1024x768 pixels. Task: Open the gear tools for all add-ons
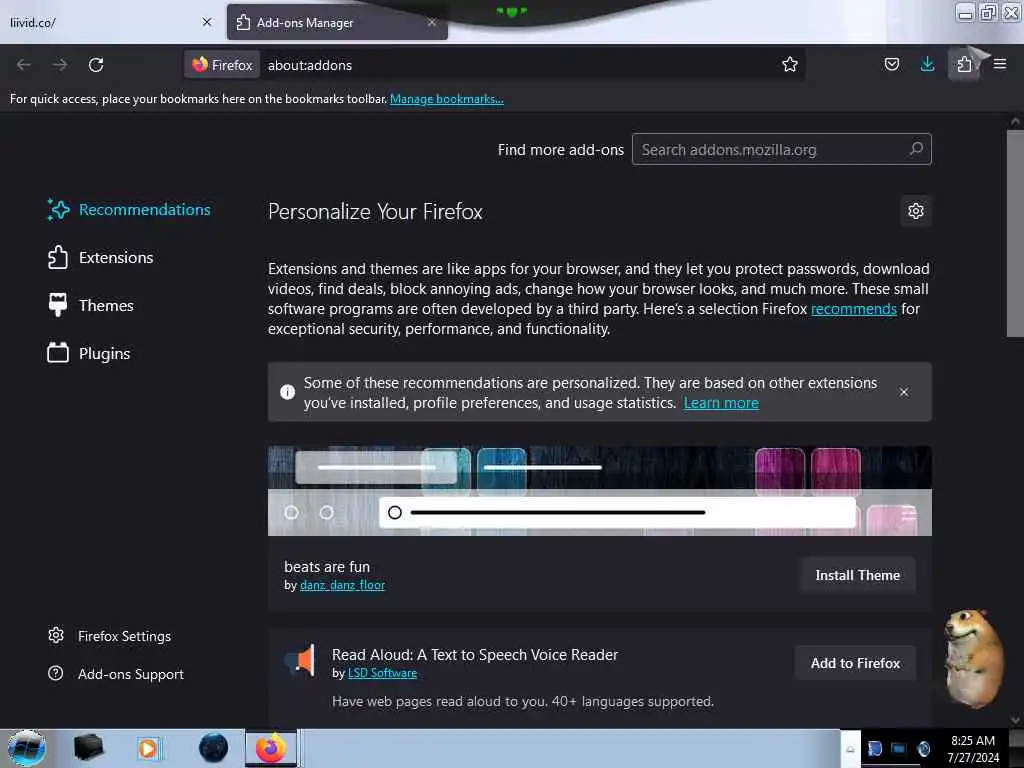click(x=916, y=211)
